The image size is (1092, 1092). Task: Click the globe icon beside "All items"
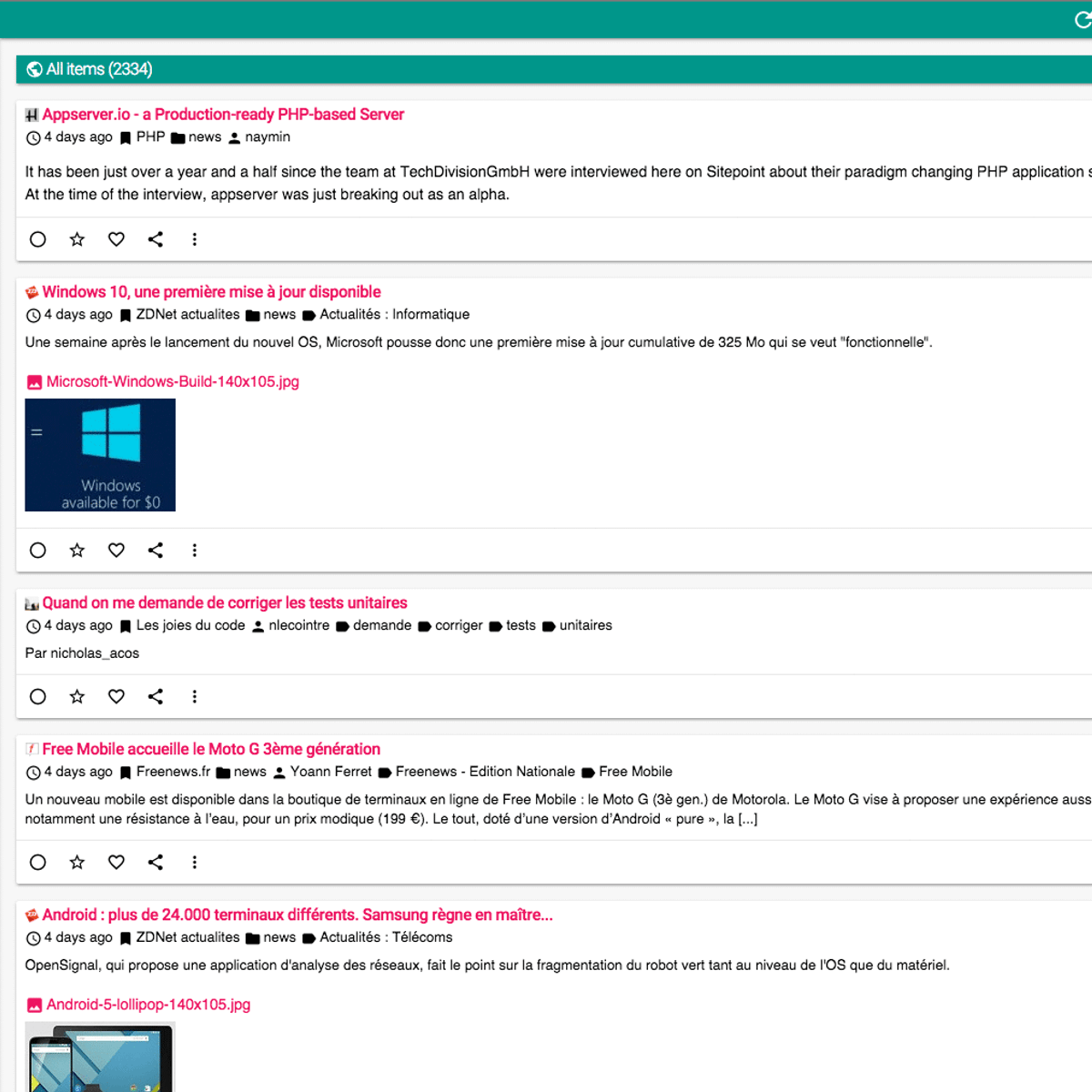35,68
